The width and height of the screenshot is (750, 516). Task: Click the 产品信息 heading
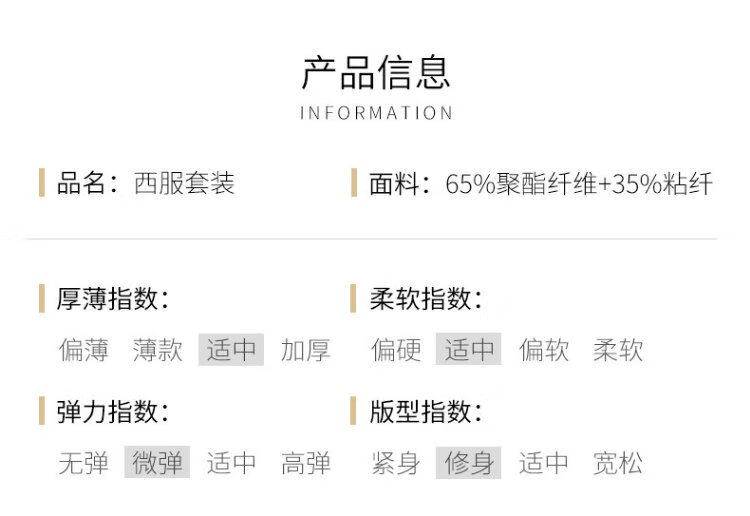[376, 72]
